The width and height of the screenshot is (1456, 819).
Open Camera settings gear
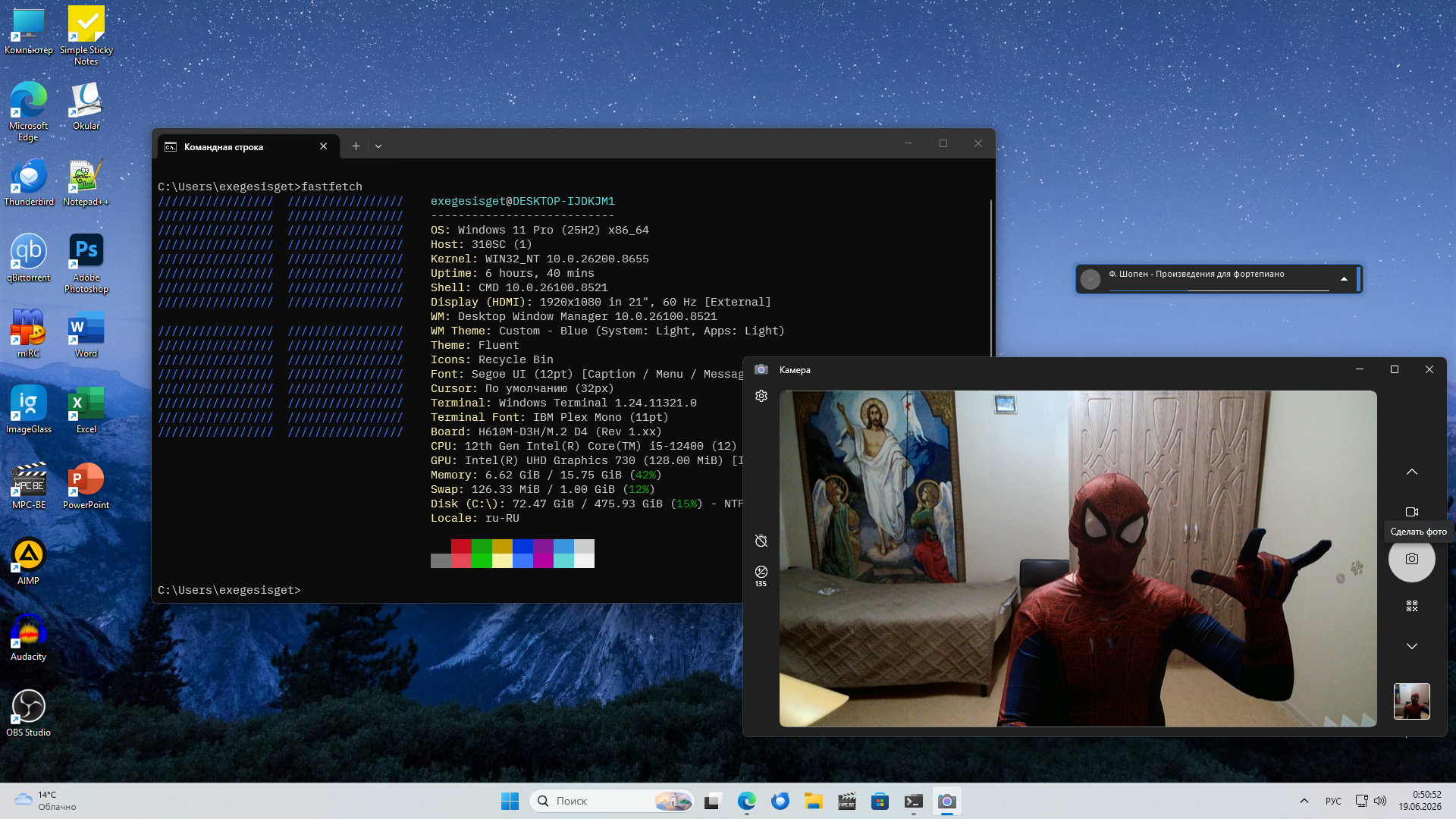761,396
